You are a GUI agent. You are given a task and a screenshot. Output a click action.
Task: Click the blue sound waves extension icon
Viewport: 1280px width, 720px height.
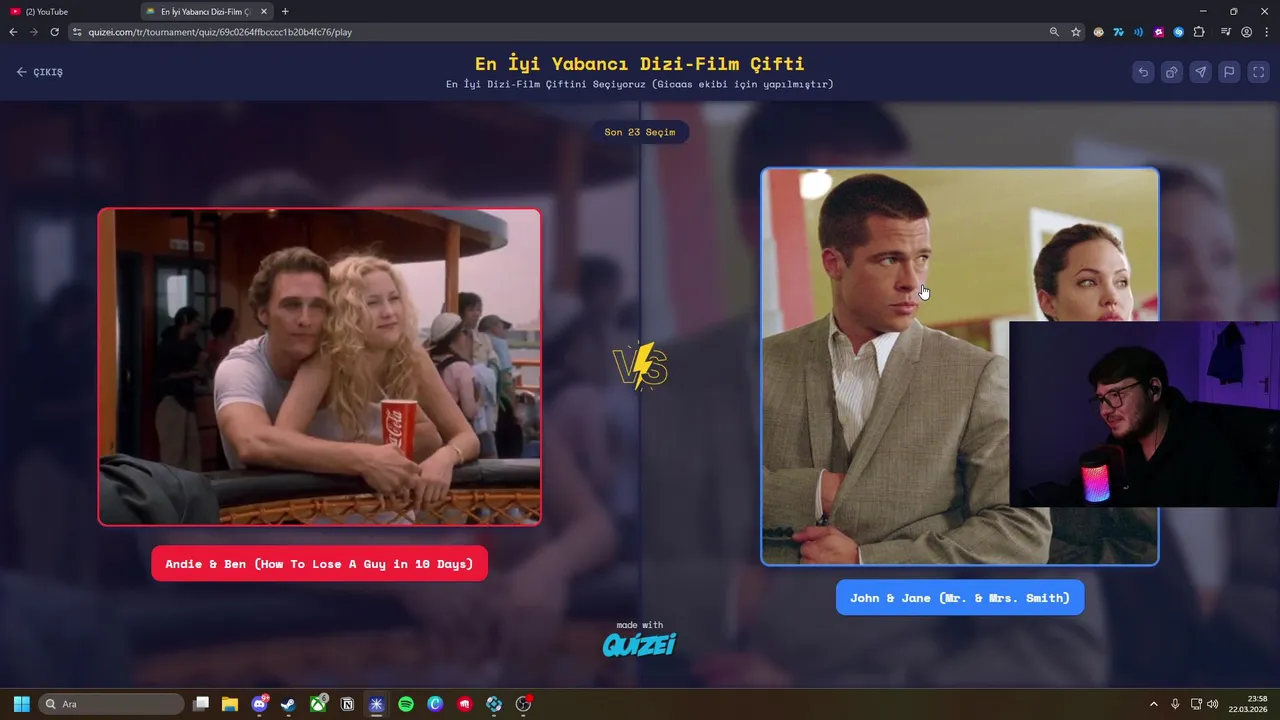click(1139, 32)
